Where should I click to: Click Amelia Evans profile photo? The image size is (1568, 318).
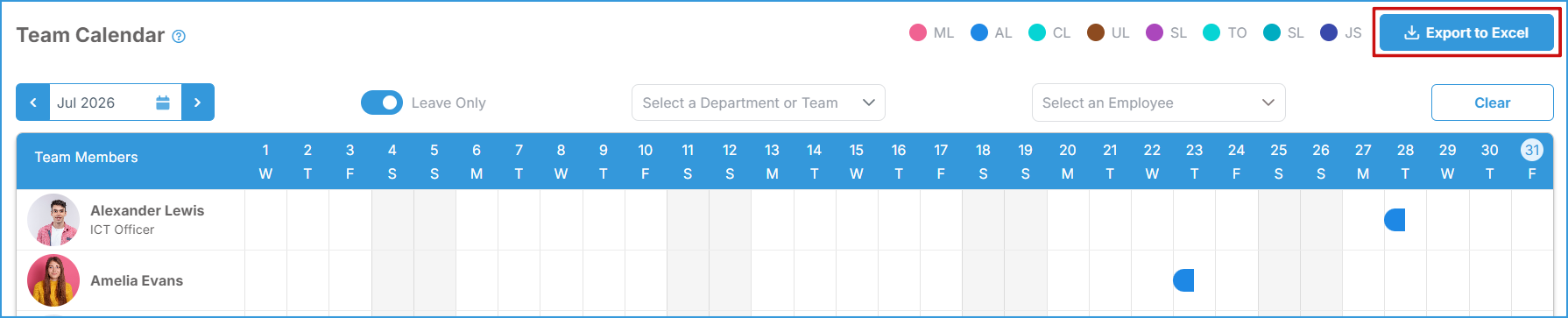pyautogui.click(x=53, y=280)
